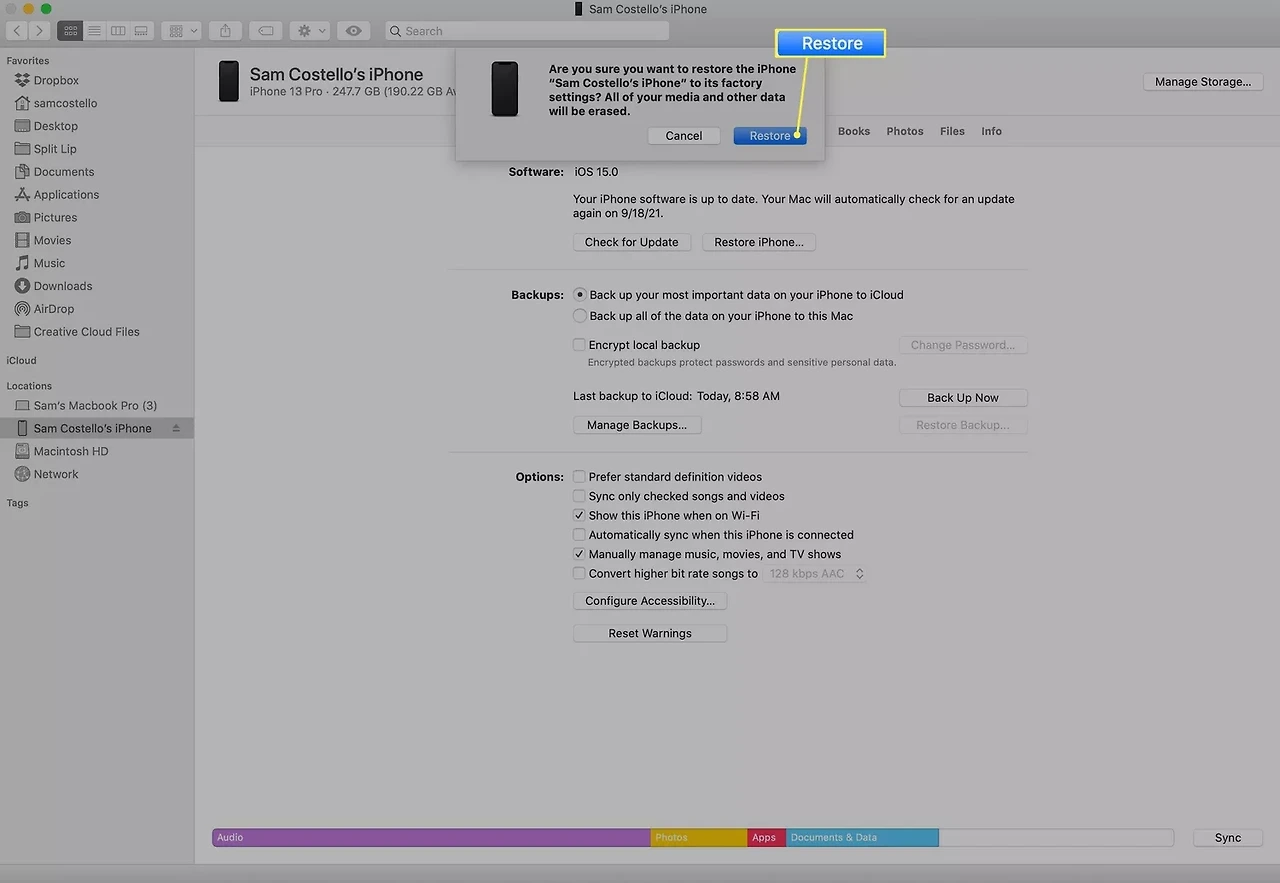Click the Back Up Now button
This screenshot has height=883, width=1280.
point(963,398)
